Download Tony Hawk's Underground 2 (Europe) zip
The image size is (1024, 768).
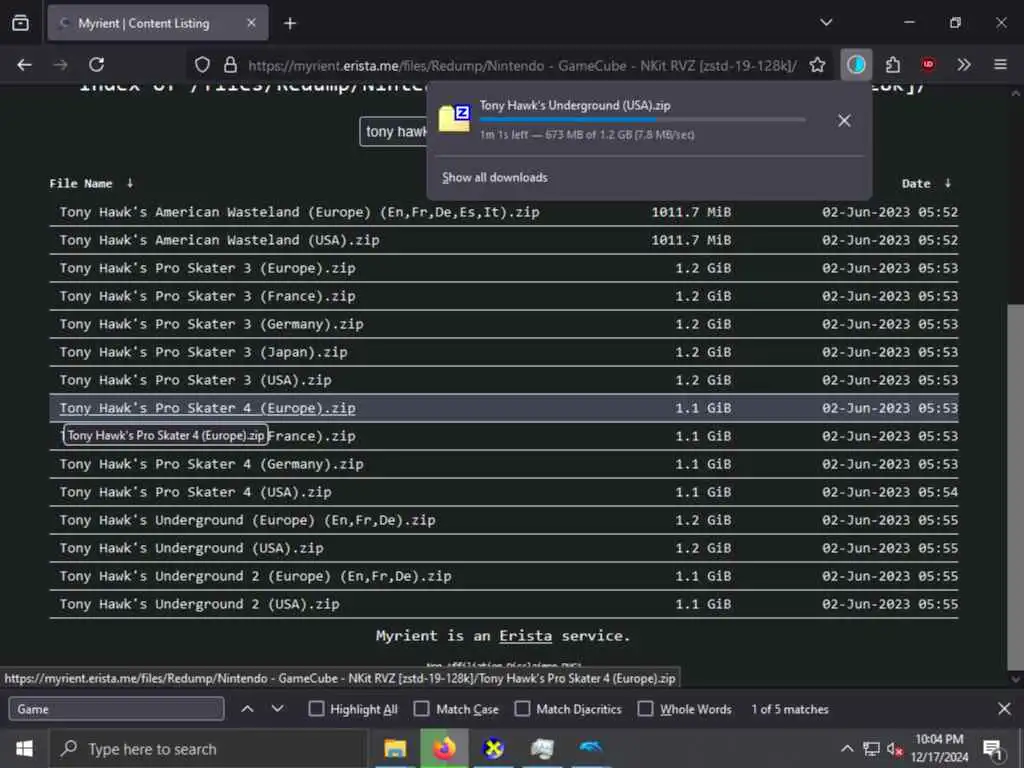pos(255,577)
